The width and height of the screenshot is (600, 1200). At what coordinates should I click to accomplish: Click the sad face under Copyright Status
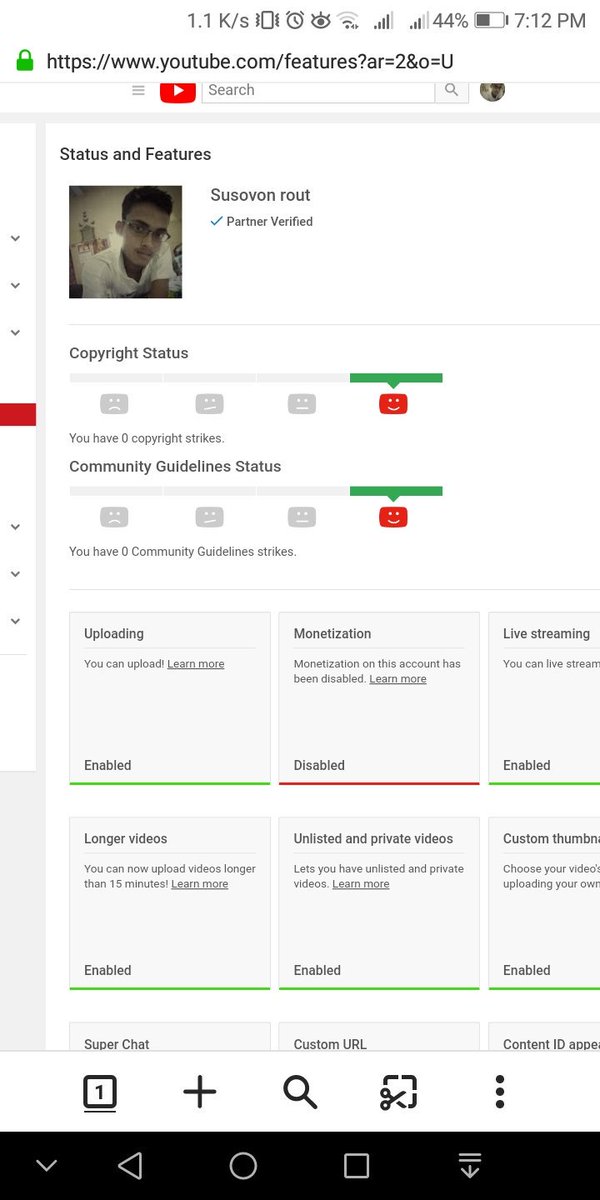pyautogui.click(x=115, y=404)
